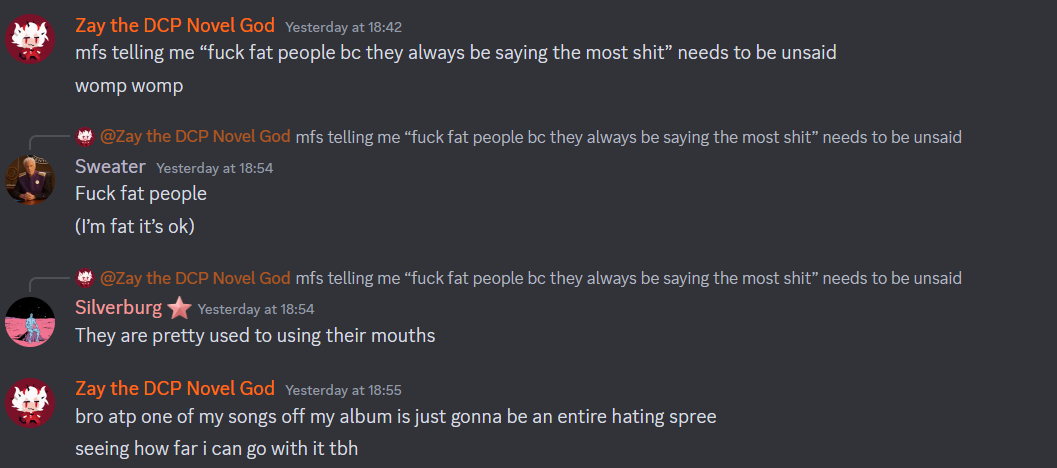Click the "womp womp" message
1057x468 pixels.
click(x=129, y=85)
